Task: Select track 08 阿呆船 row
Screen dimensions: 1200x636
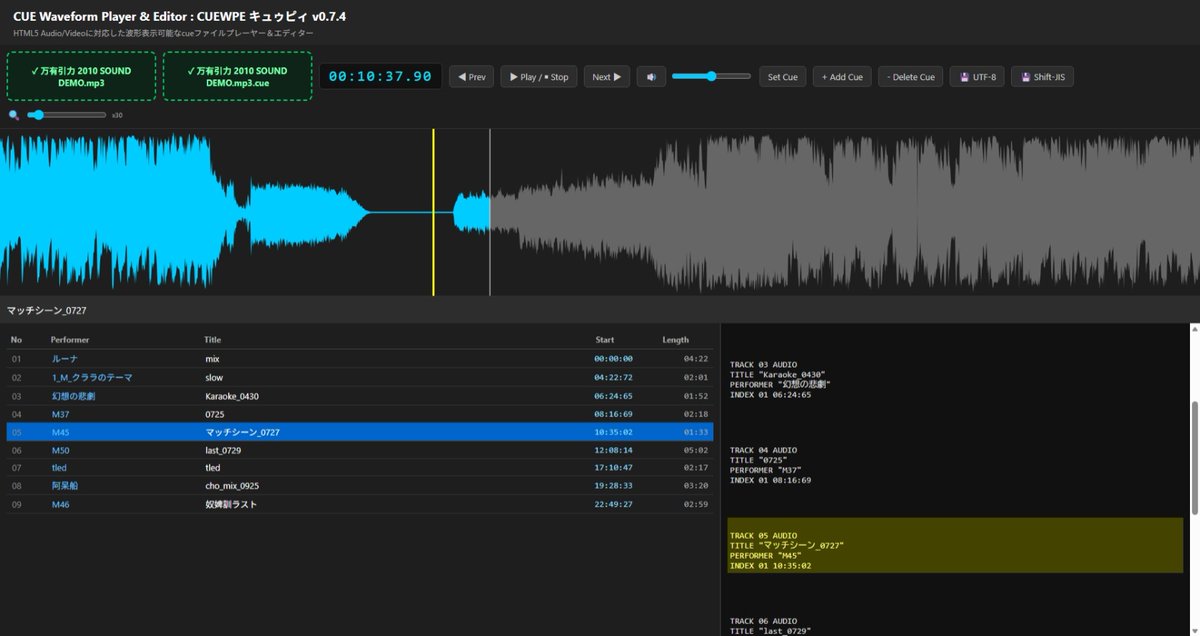Action: tap(360, 486)
